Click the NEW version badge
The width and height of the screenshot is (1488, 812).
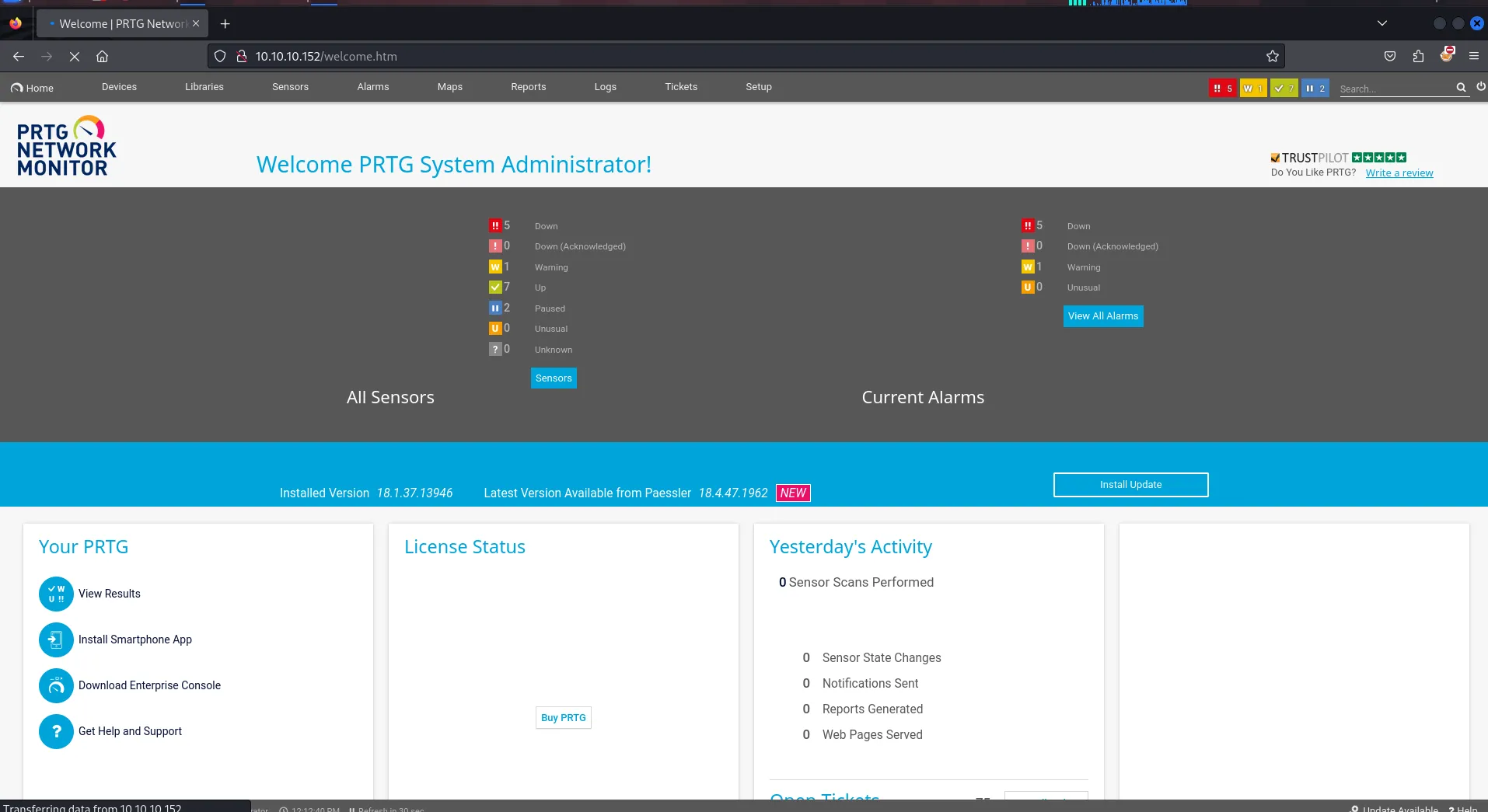pyautogui.click(x=793, y=493)
